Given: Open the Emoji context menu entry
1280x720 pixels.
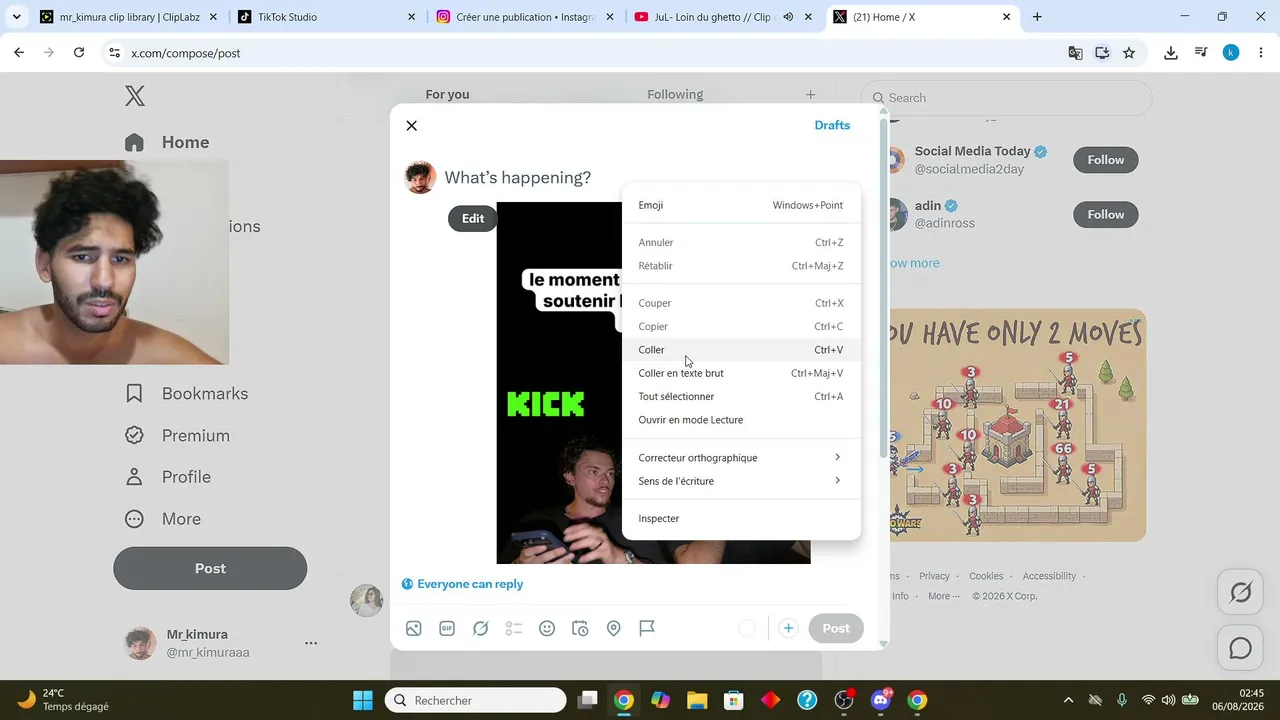Looking at the screenshot, I should coord(741,205).
